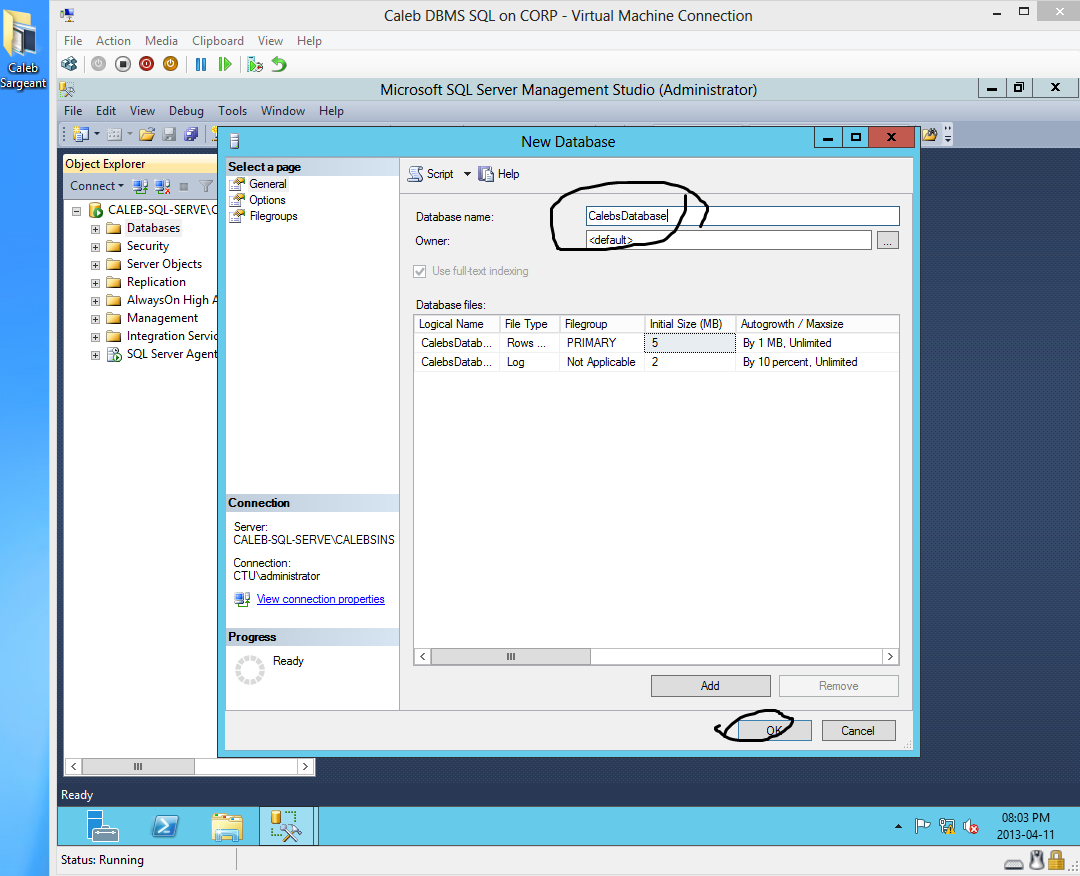Open the Connect dropdown in Object Explorer

(x=97, y=186)
